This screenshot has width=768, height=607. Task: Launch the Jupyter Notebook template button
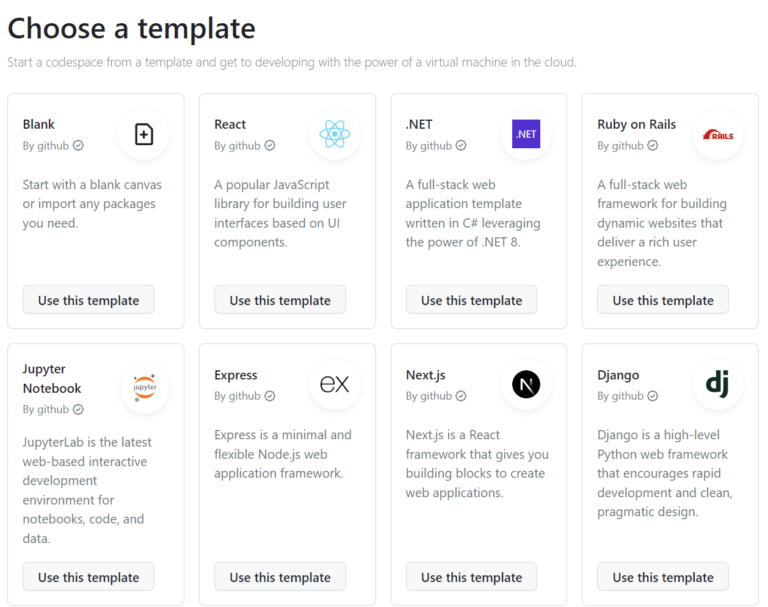(89, 577)
